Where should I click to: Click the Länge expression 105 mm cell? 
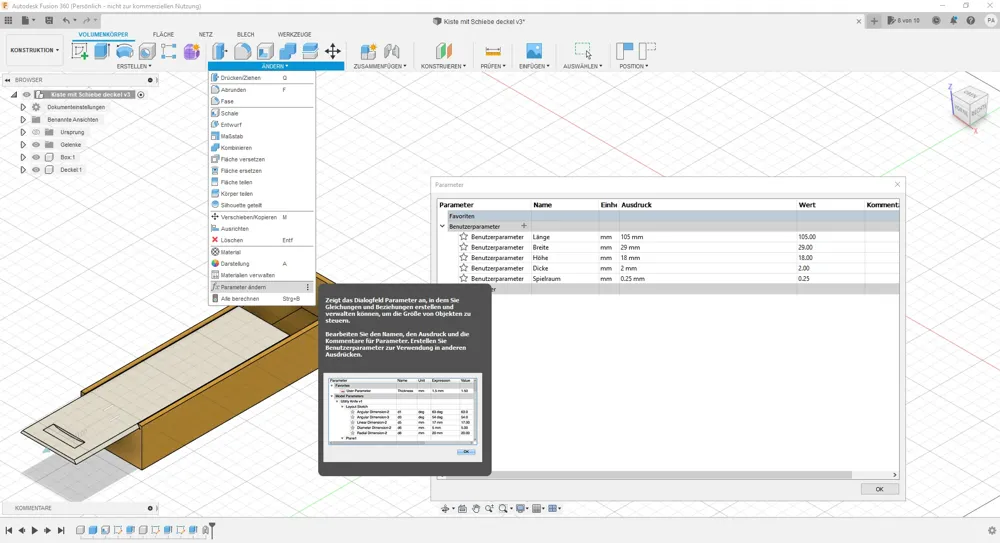pos(708,237)
